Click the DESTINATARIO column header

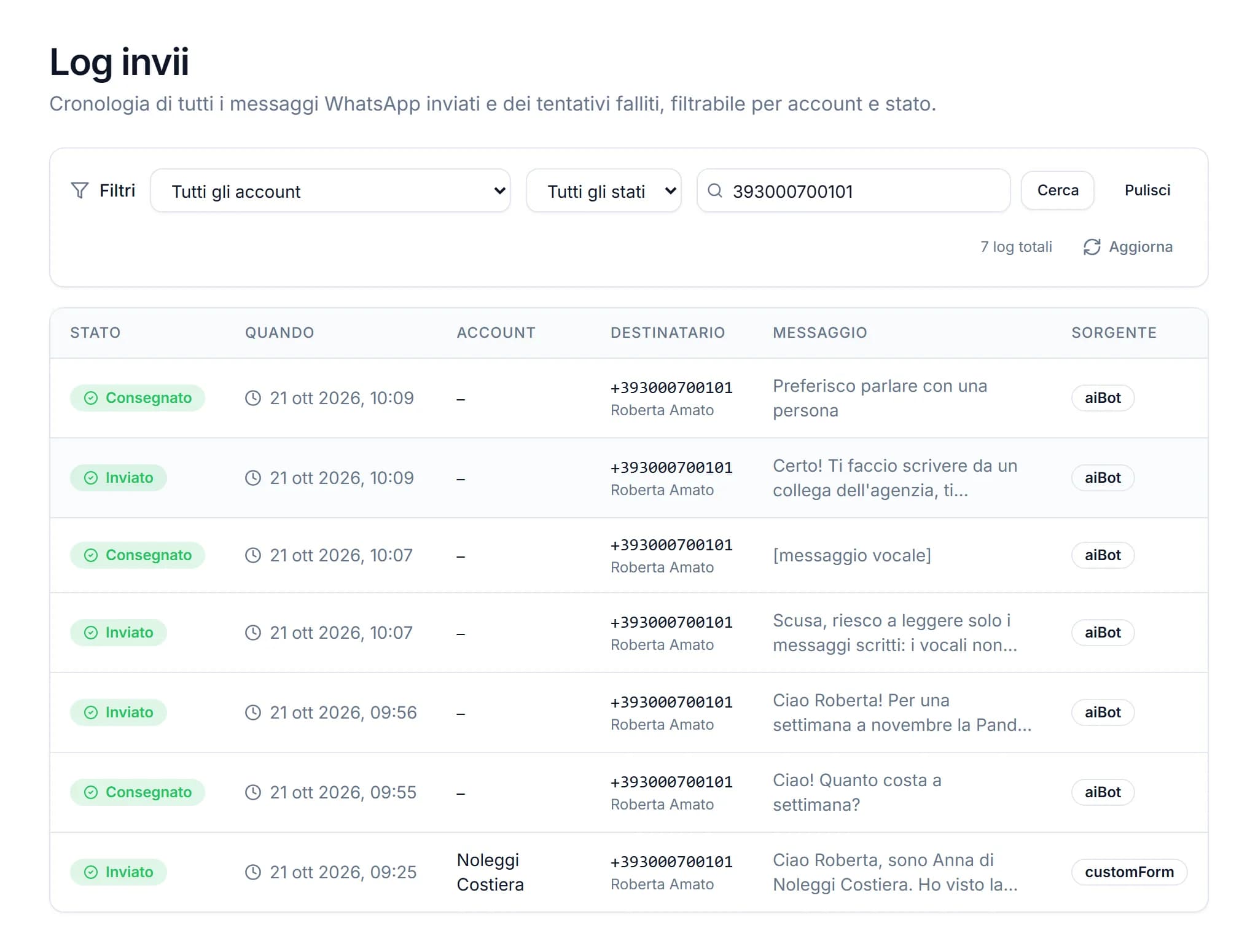(x=668, y=333)
